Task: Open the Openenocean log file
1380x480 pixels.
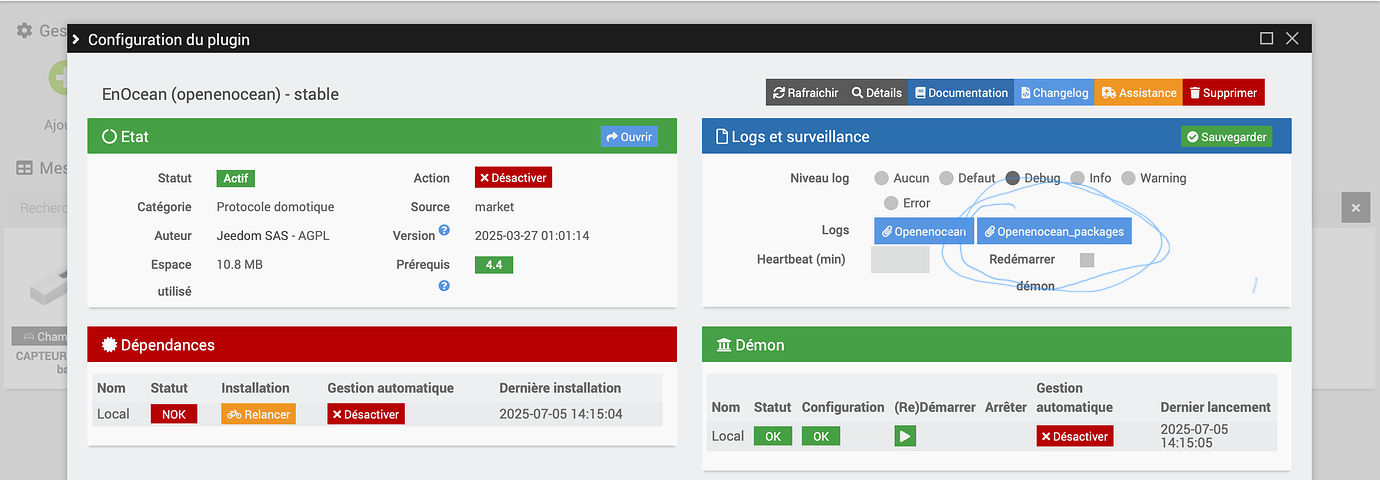Action: pos(923,231)
